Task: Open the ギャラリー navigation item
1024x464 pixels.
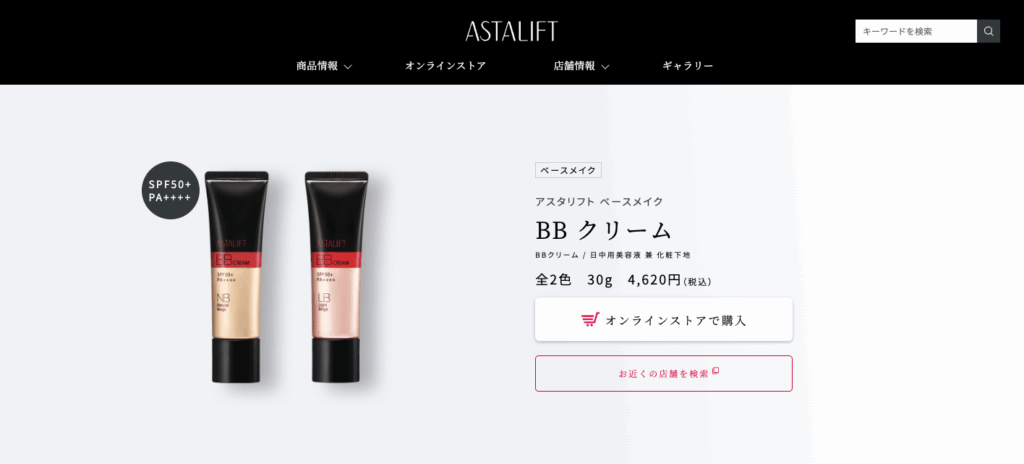Action: pyautogui.click(x=688, y=66)
